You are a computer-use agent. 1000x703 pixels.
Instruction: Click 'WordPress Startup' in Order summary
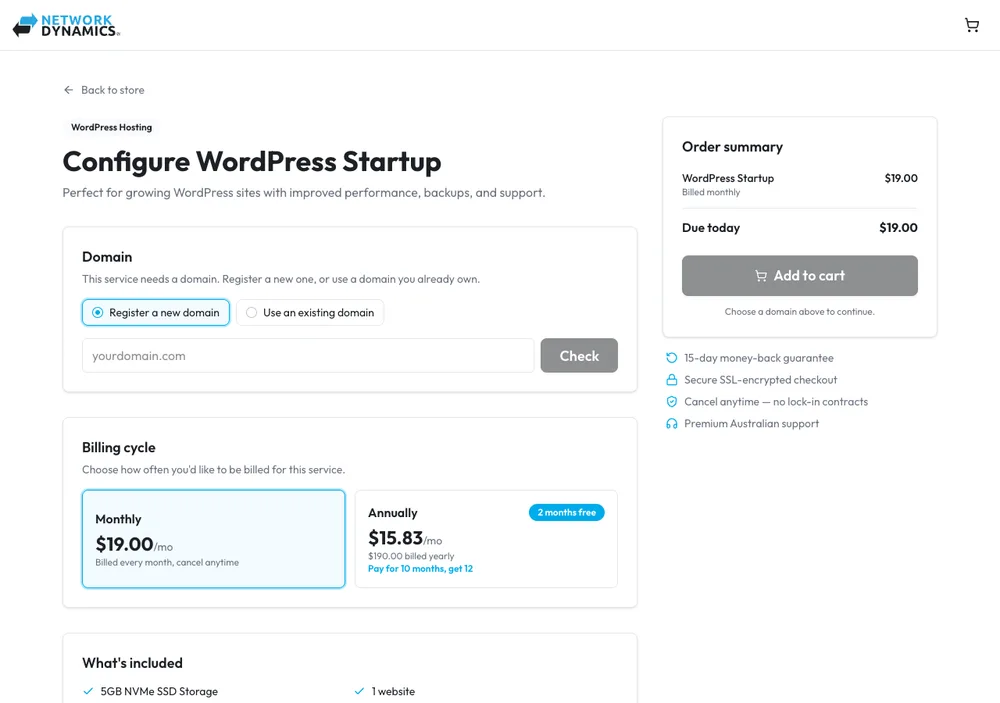[x=728, y=178]
